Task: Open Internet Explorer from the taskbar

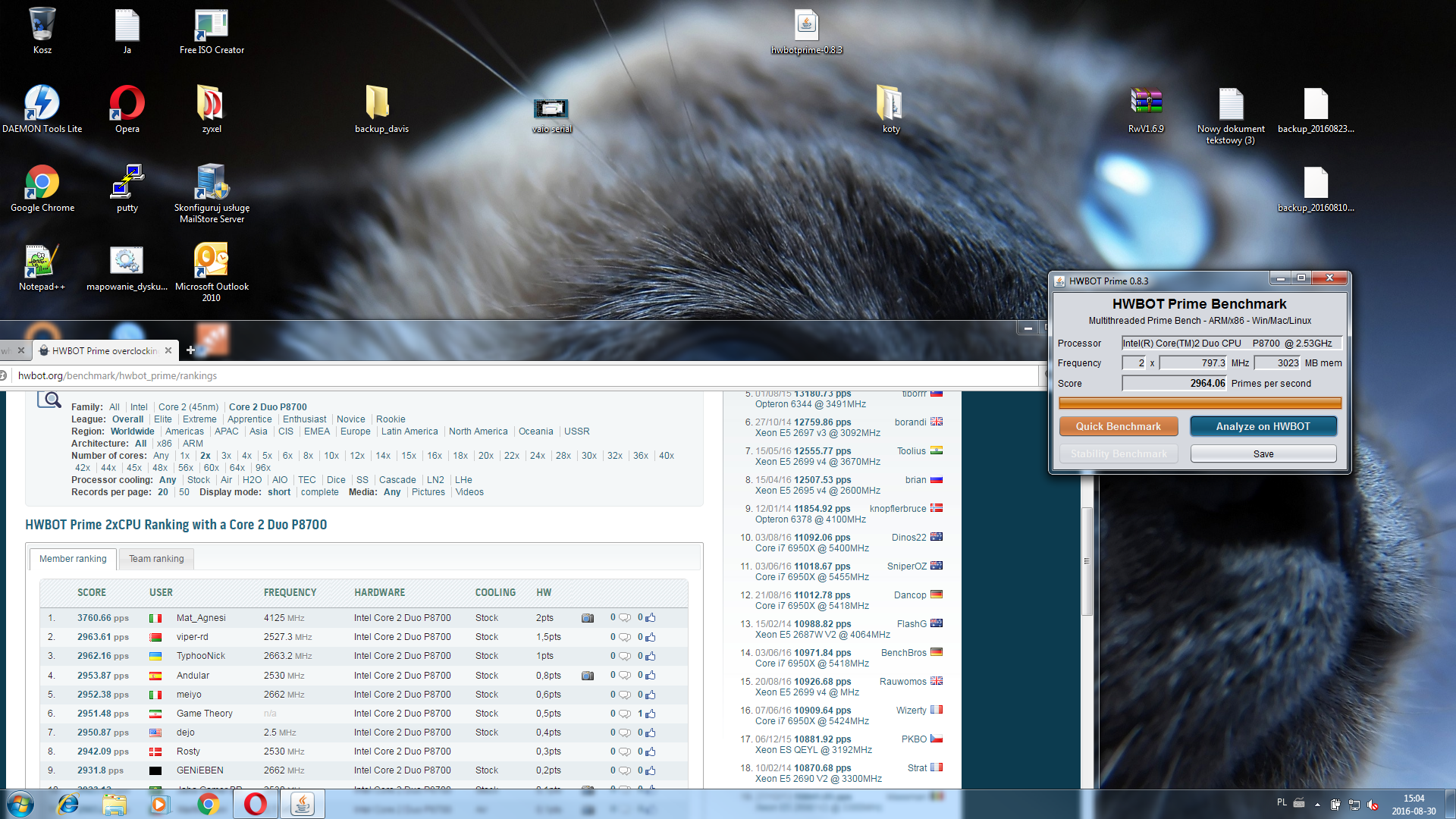Action: (x=67, y=804)
